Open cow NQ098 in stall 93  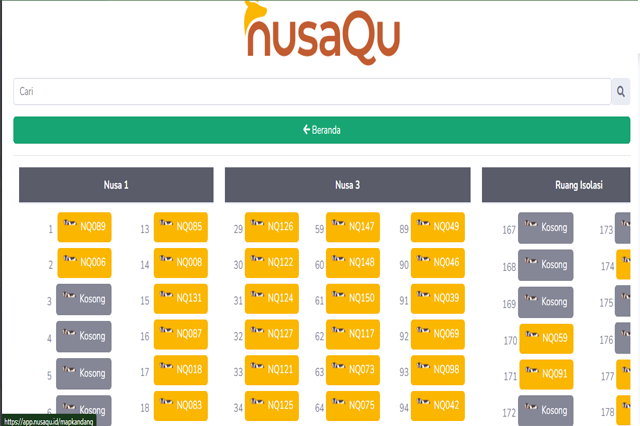tap(438, 370)
